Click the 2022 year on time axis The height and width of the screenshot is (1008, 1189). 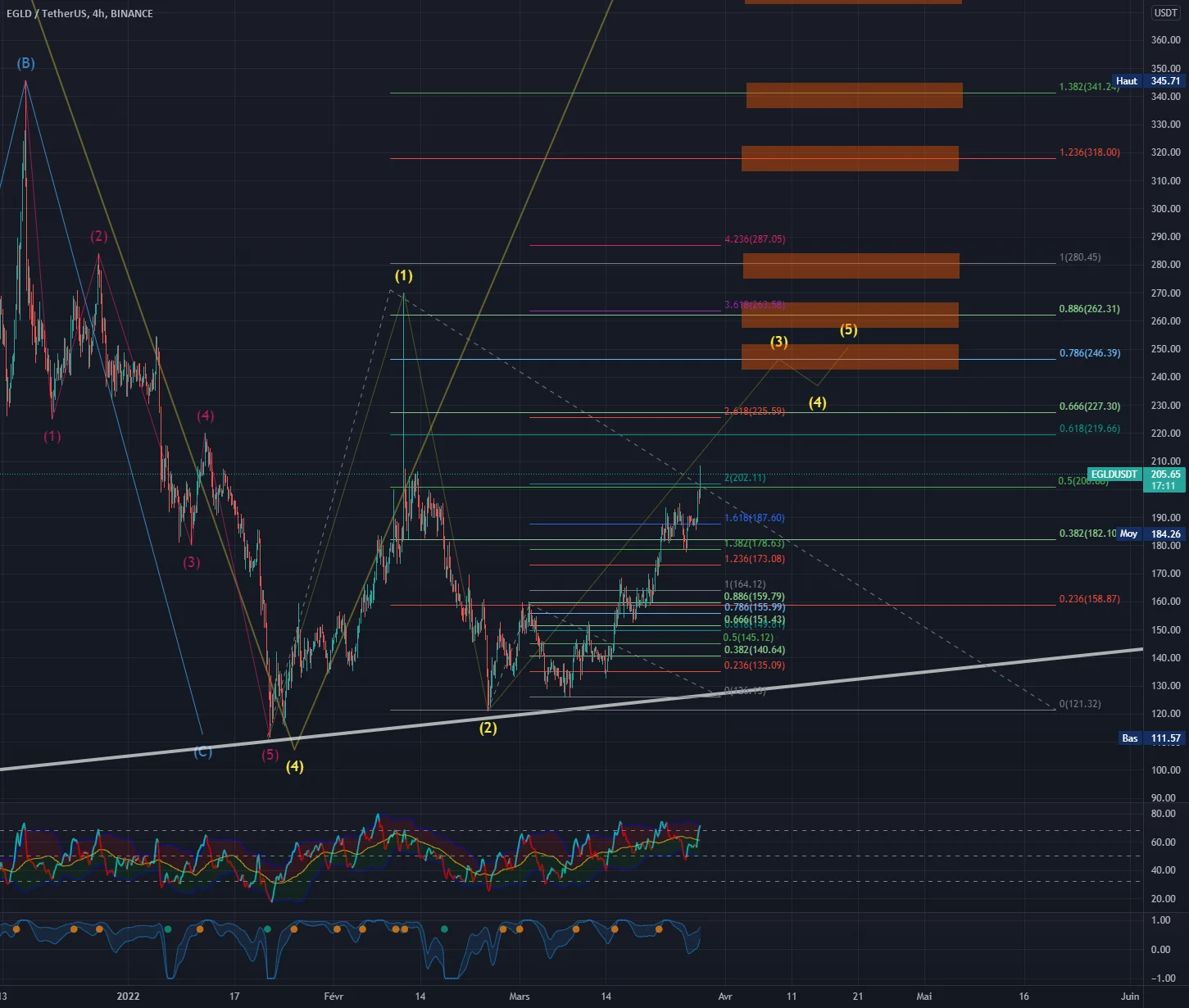pos(128,997)
